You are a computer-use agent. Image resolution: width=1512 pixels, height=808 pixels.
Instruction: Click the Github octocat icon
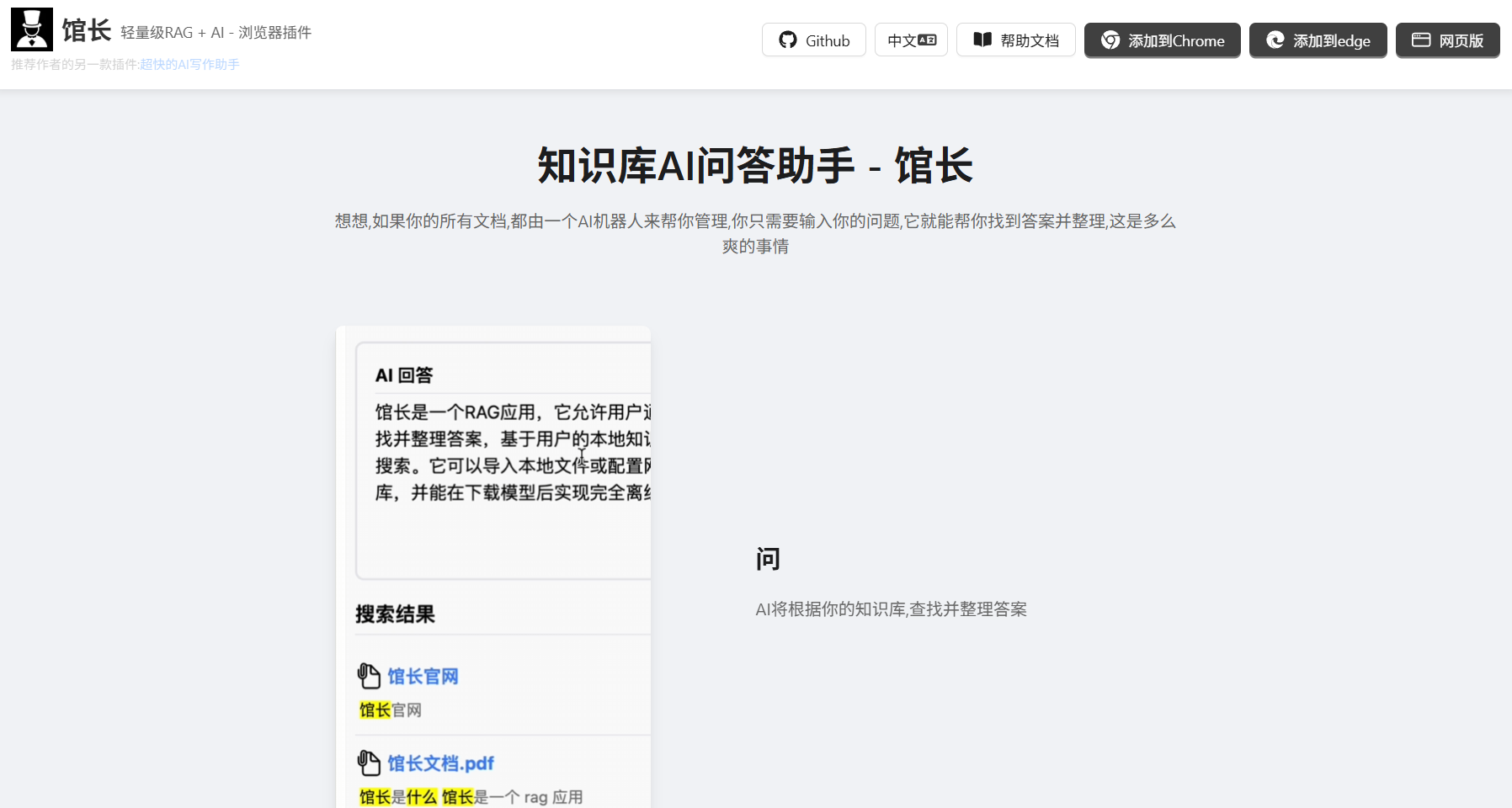coord(788,40)
